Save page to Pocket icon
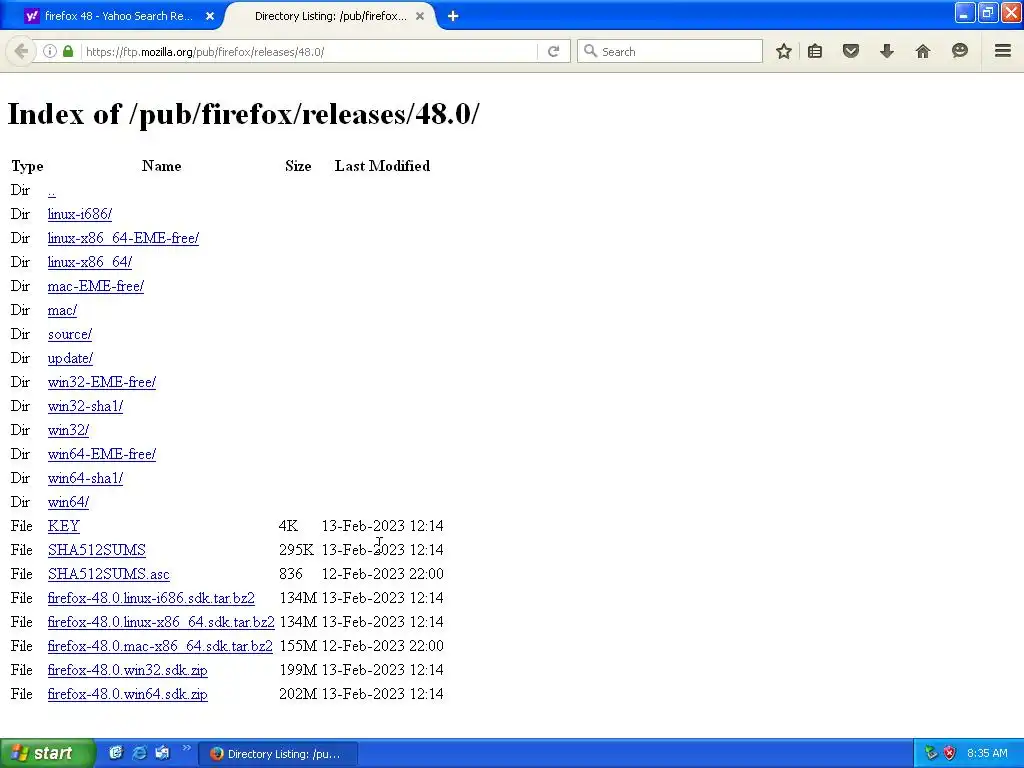The image size is (1024, 768). [850, 51]
